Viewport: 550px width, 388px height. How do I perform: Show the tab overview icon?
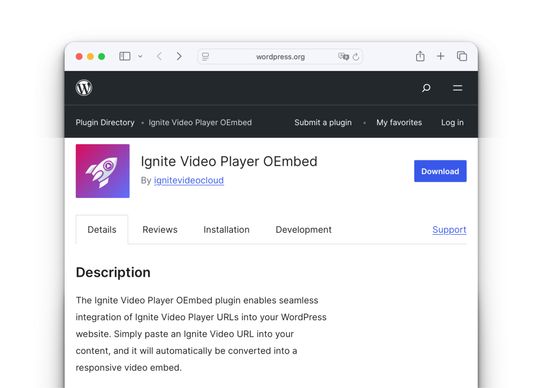pyautogui.click(x=462, y=56)
